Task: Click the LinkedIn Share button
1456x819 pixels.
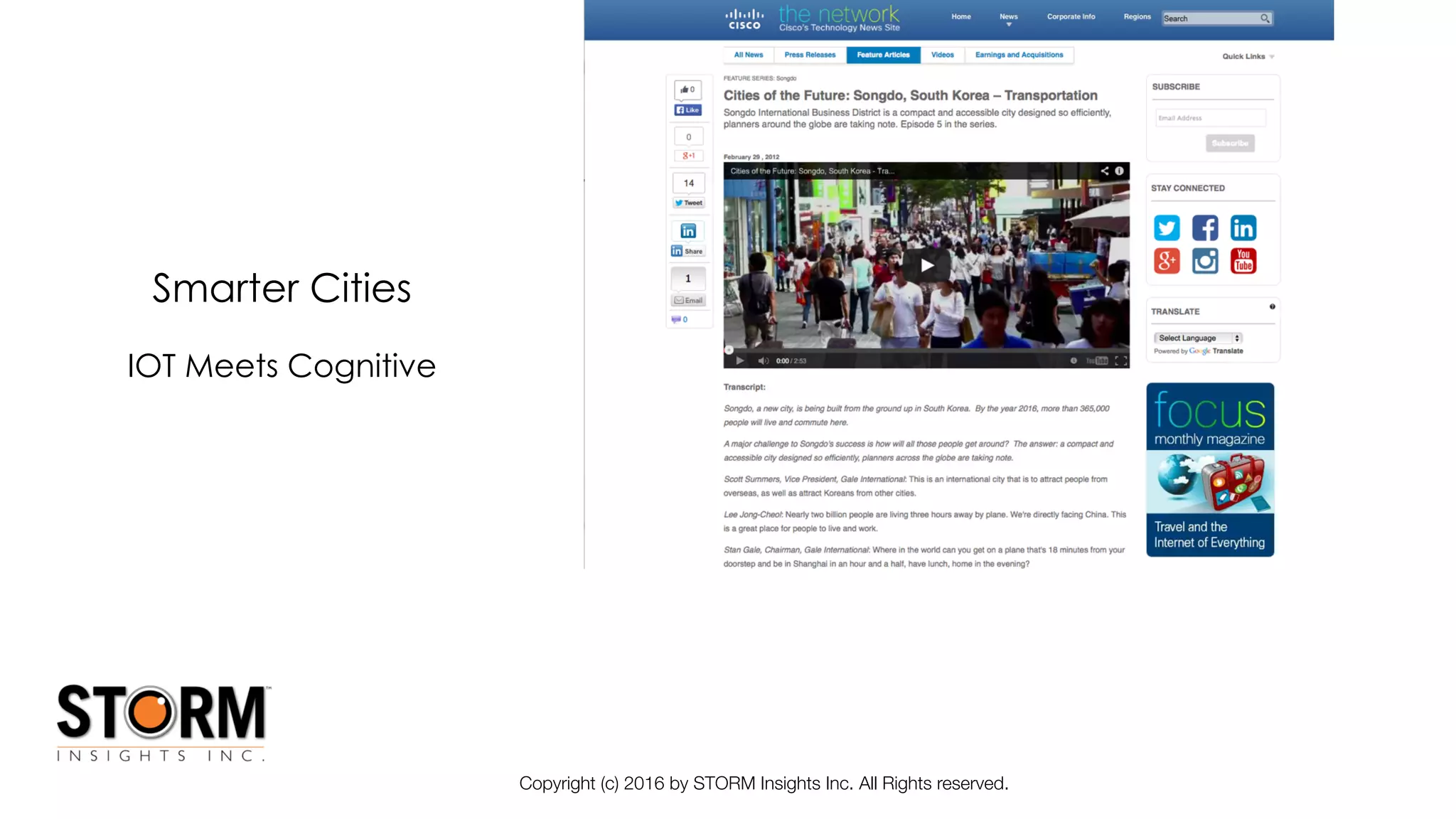Action: click(x=687, y=251)
